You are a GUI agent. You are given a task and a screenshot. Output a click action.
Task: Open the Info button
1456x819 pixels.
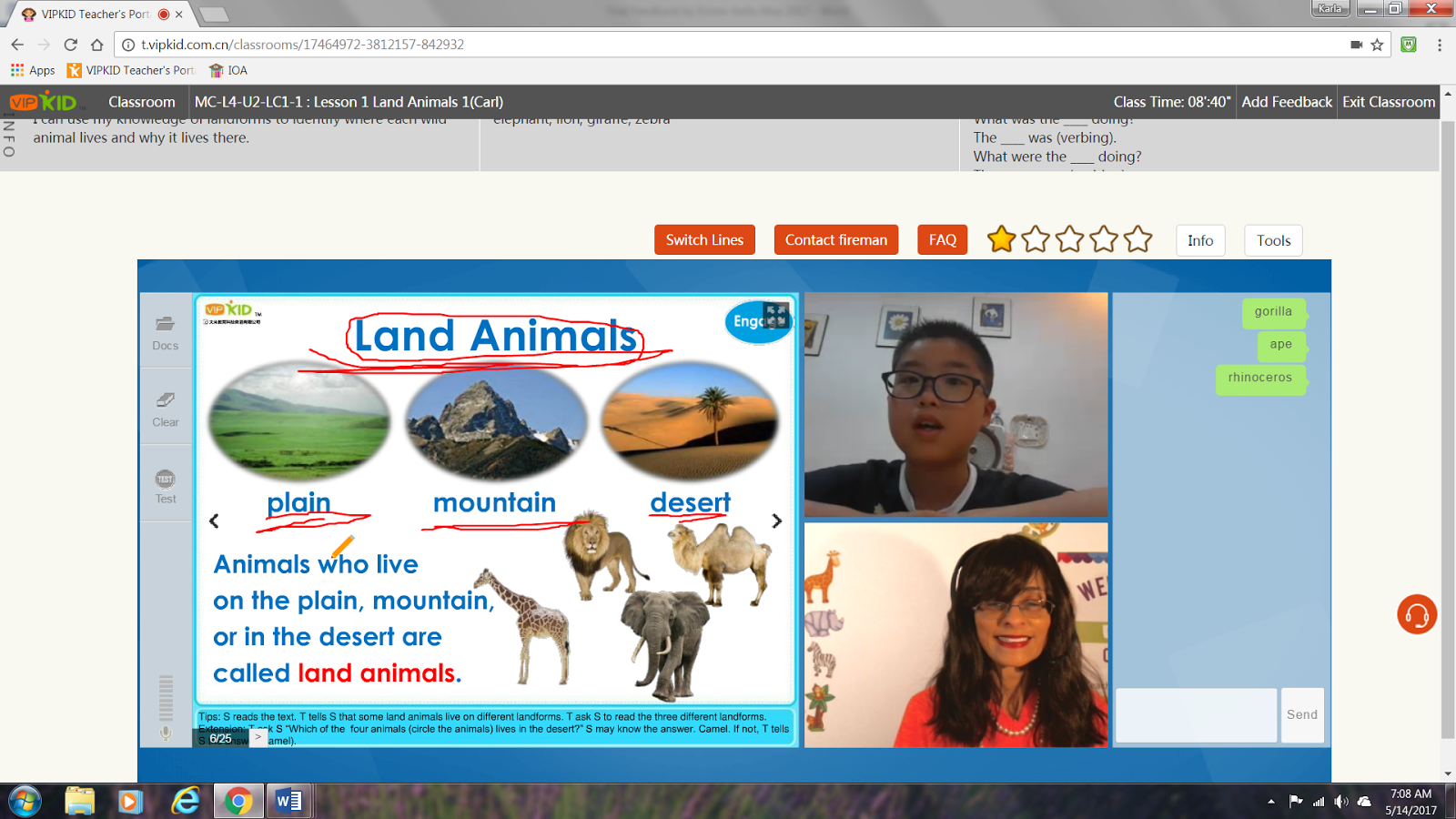click(1200, 240)
